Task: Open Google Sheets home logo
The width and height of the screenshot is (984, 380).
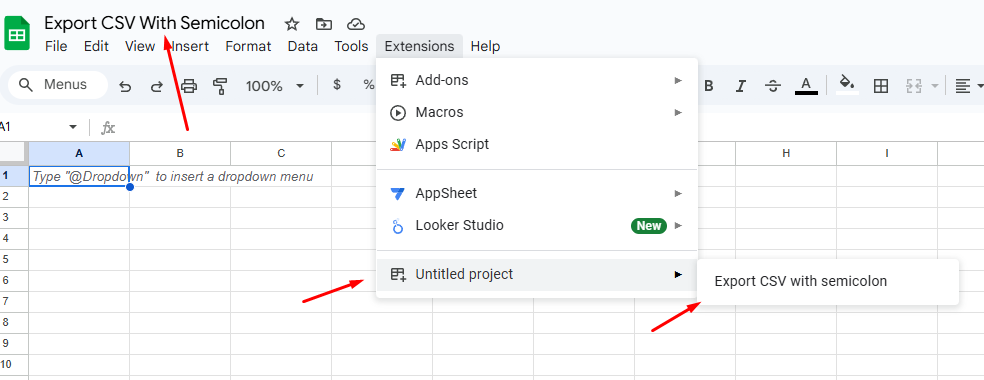Action: (17, 33)
